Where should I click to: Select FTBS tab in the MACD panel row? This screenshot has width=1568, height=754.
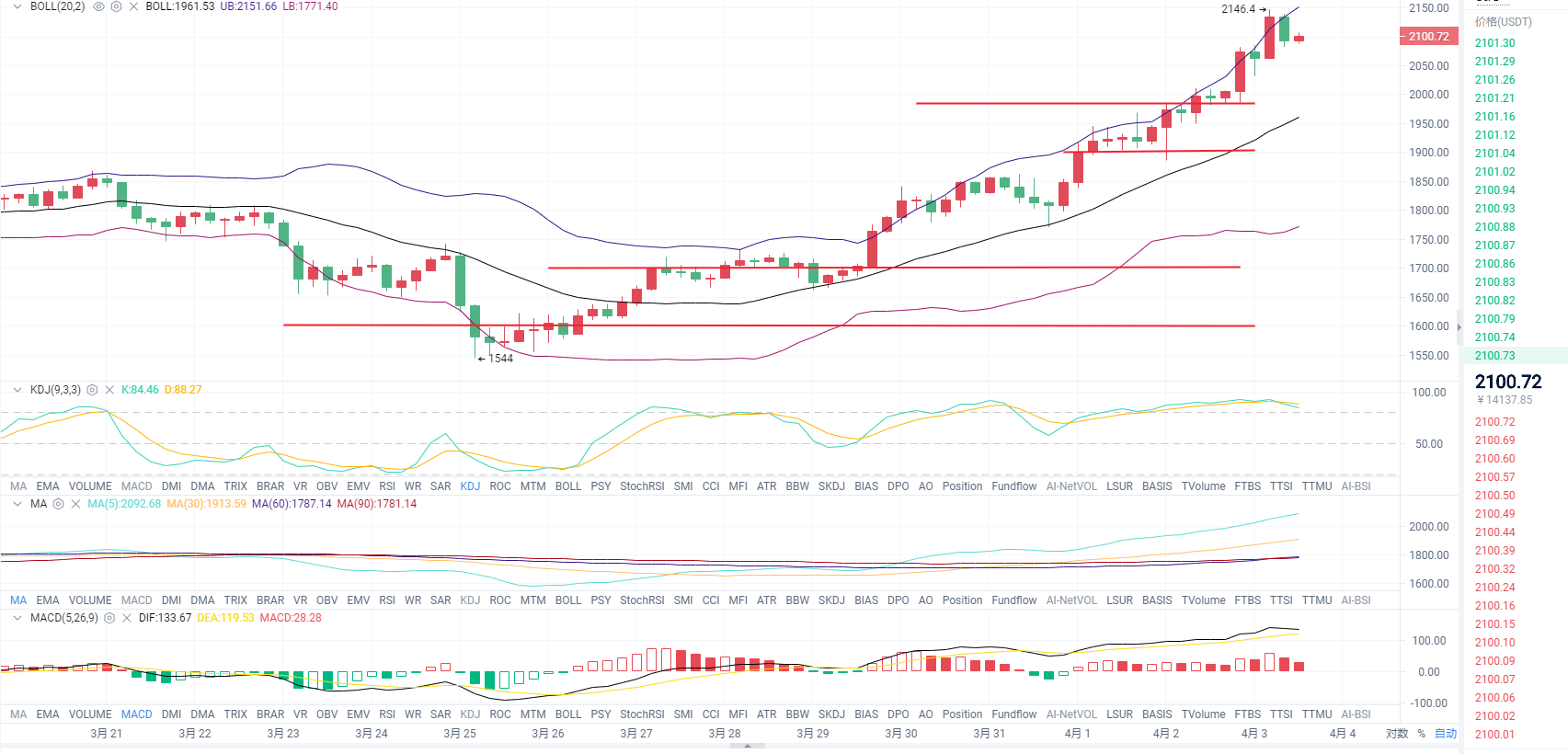click(1248, 714)
